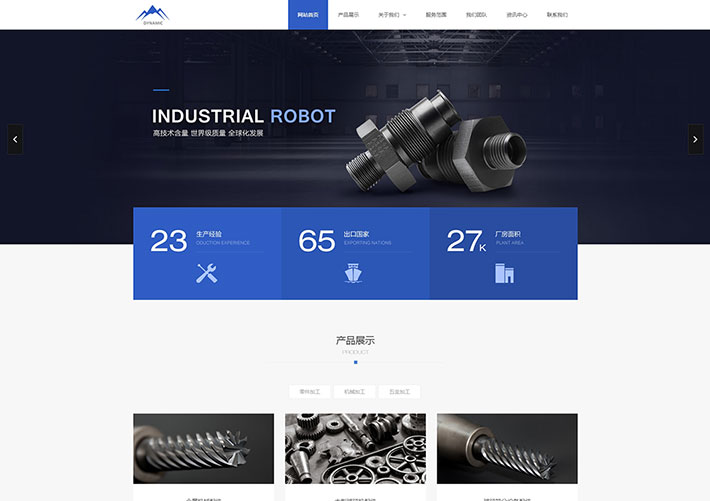Viewport: 710px width, 501px height.
Task: Click the ship icon under 出口国家
Action: click(355, 273)
